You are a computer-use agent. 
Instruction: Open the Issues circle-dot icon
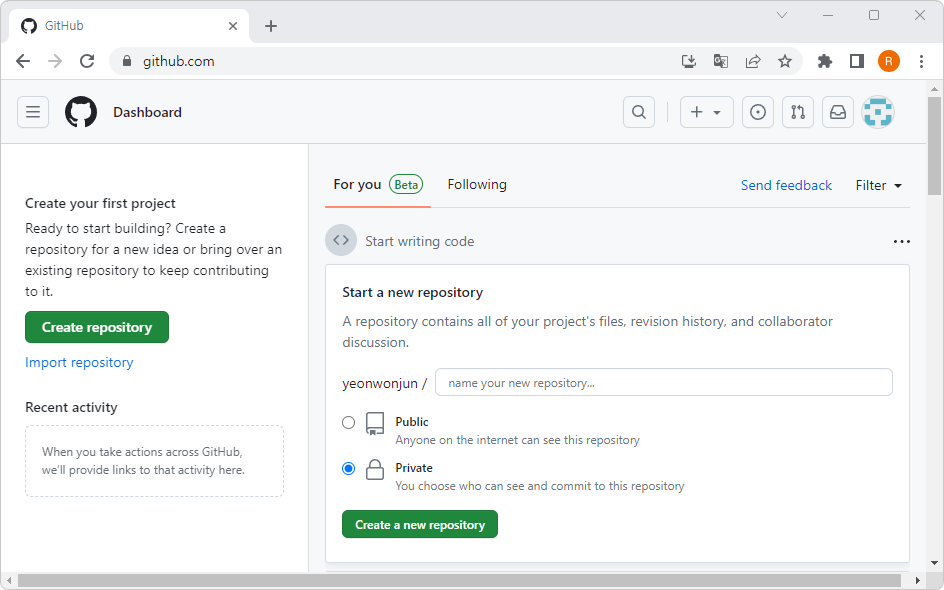click(x=758, y=112)
